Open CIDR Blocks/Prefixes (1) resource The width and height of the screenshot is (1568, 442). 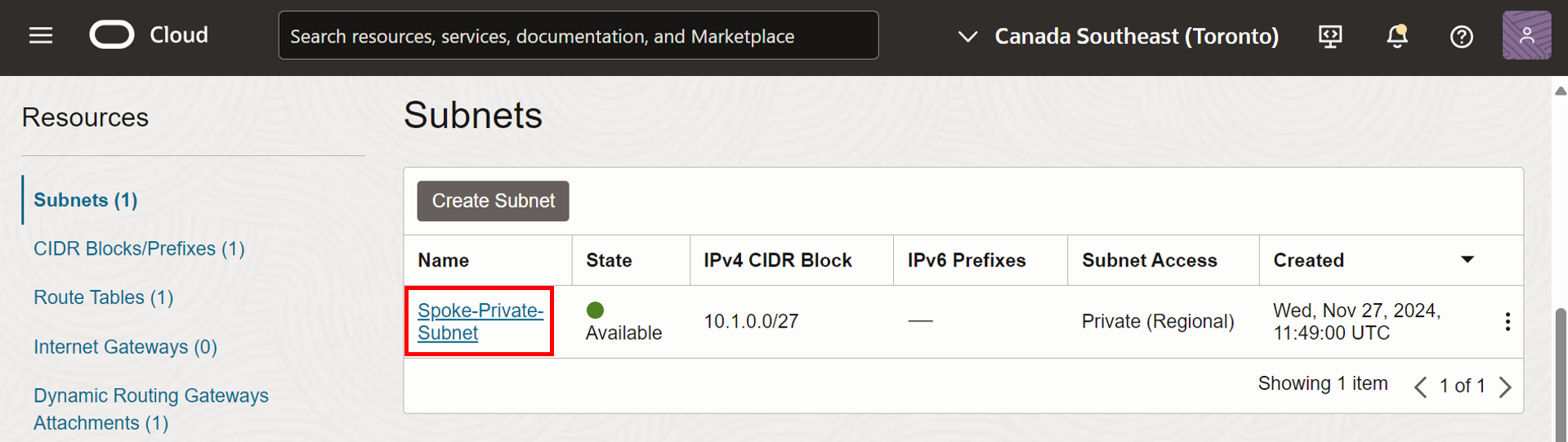point(139,249)
